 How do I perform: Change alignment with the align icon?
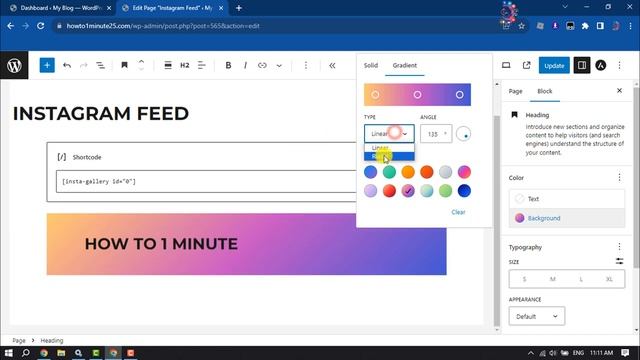(x=168, y=65)
